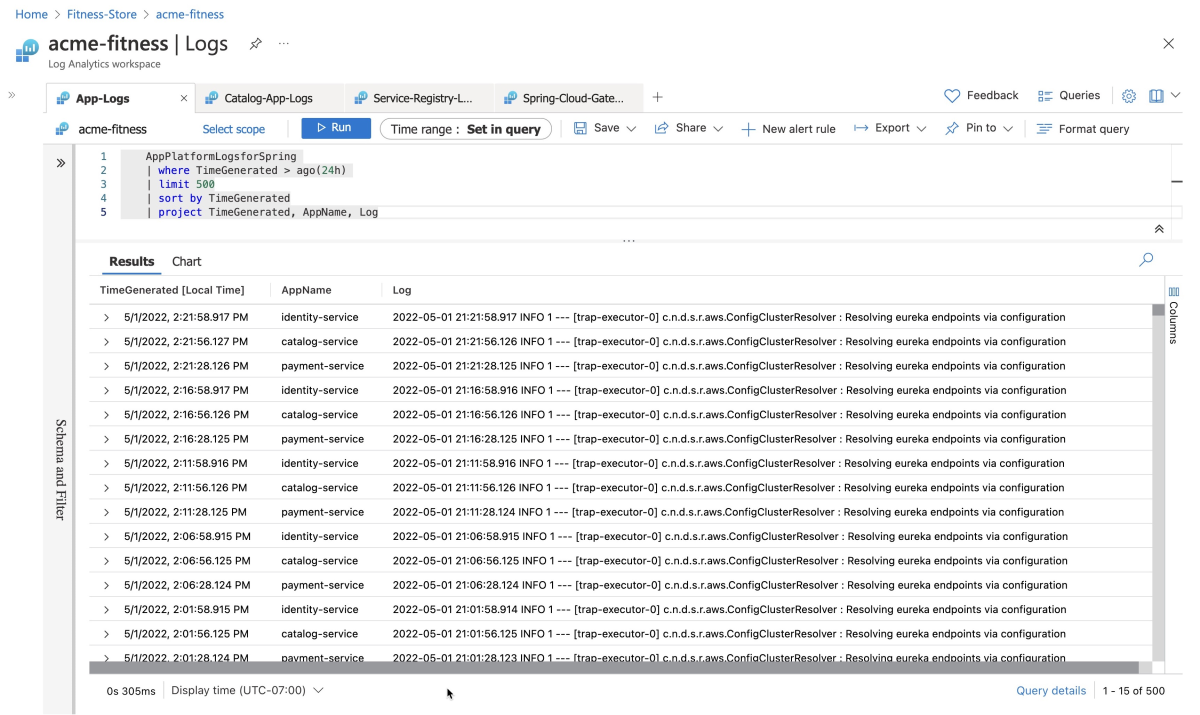Run the query

coord(336,128)
